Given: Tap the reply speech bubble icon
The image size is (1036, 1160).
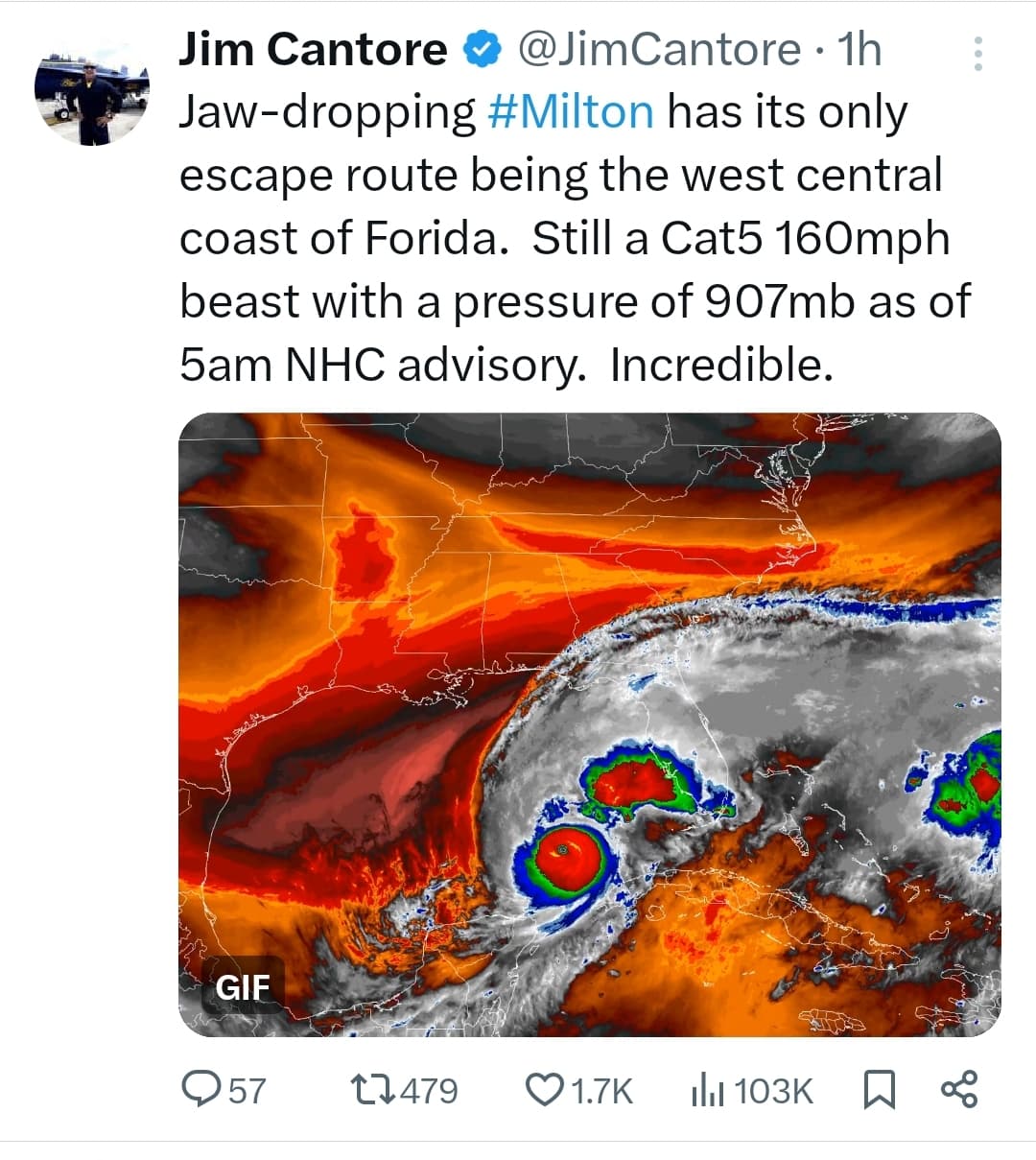Looking at the screenshot, I should tap(201, 1090).
